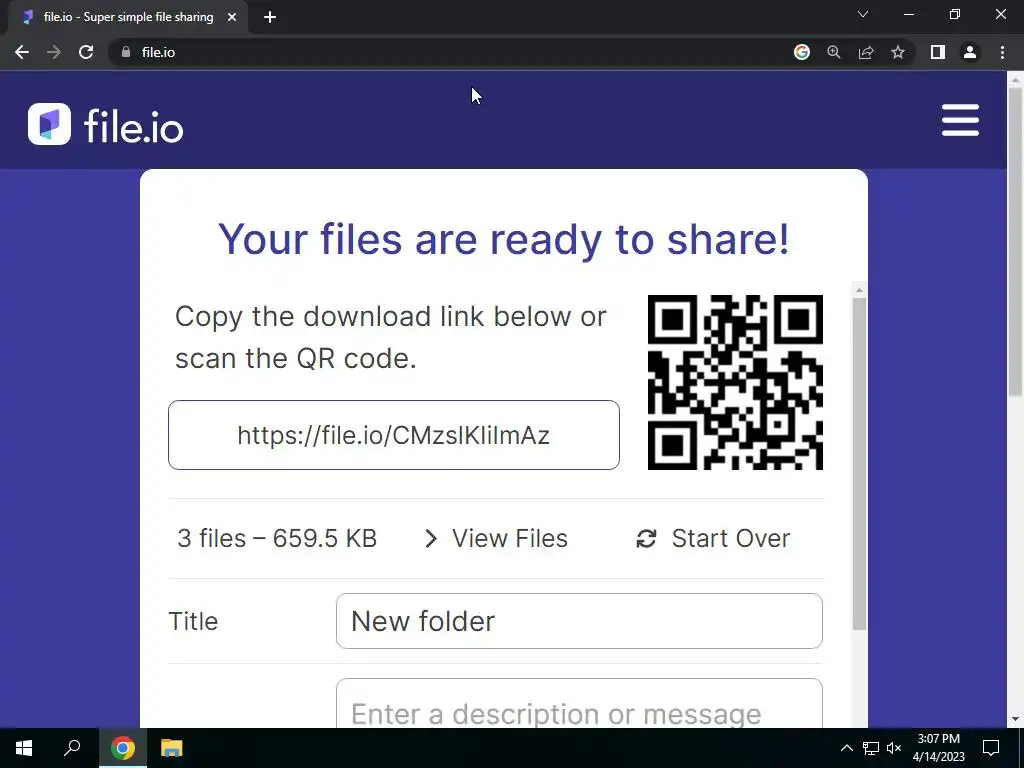
Task: Click the inner panel scrollbar thumb
Action: [859, 464]
